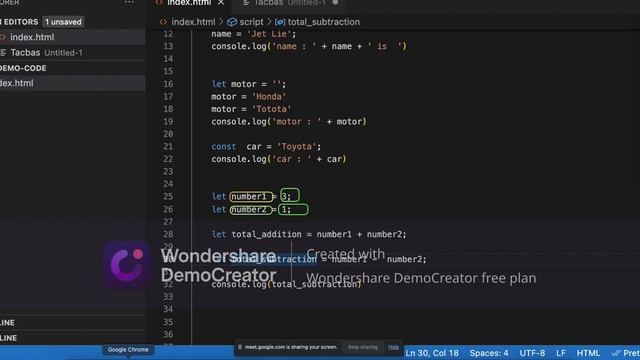Open Explorer more actions ellipsis
Image resolution: width=640 pixels, height=360 pixels.
click(129, 2)
